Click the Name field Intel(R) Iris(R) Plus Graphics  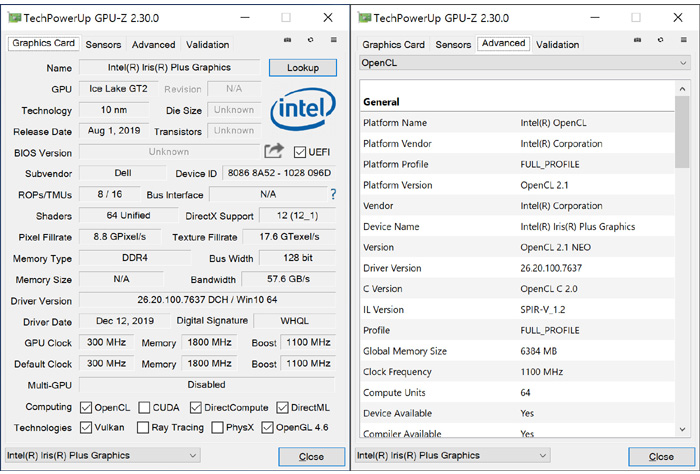(x=169, y=67)
